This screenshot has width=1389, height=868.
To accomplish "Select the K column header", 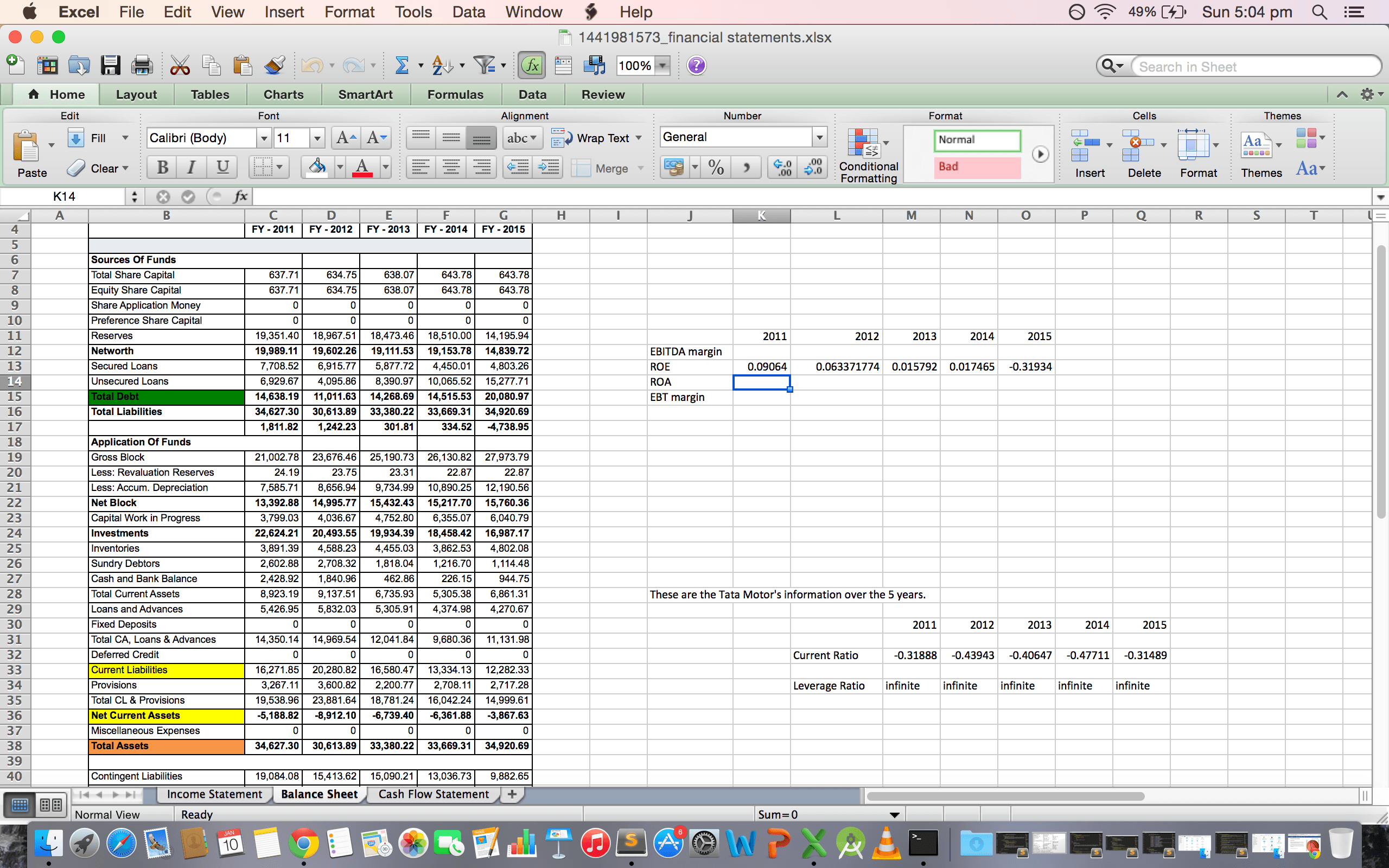I will (x=761, y=216).
